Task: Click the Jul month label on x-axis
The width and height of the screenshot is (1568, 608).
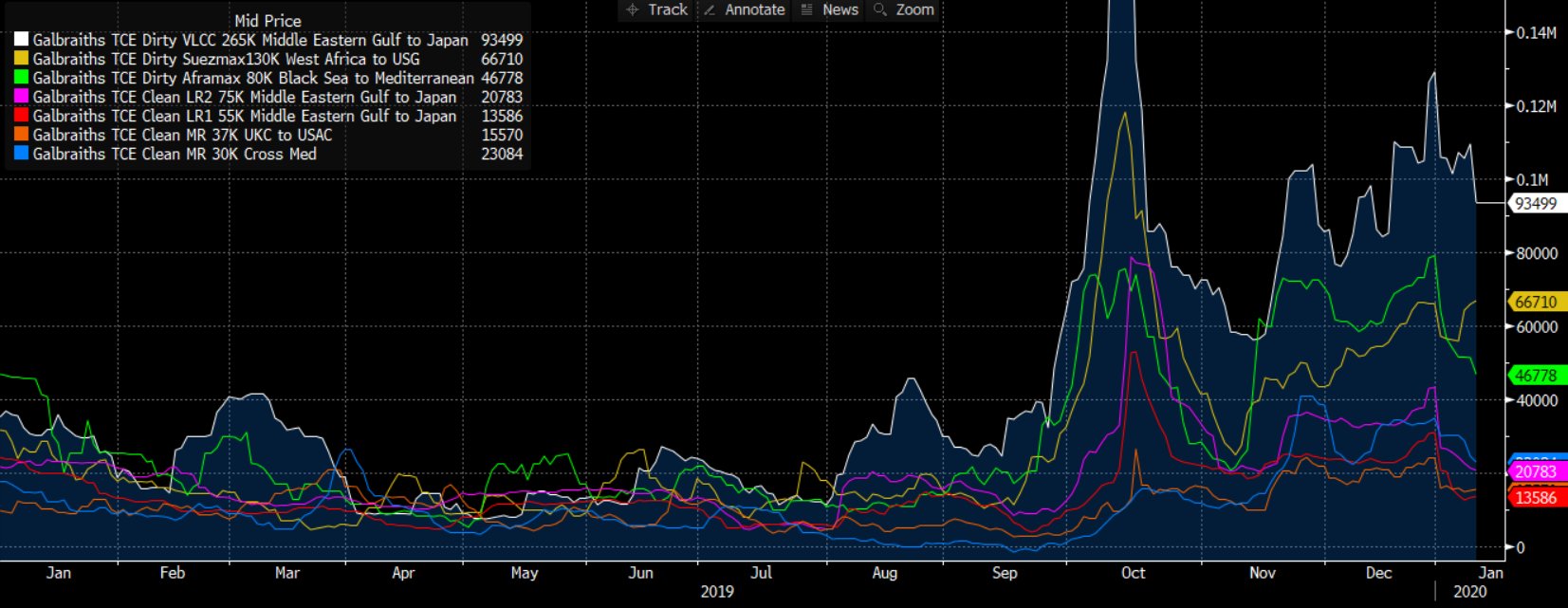Action: coord(761,573)
